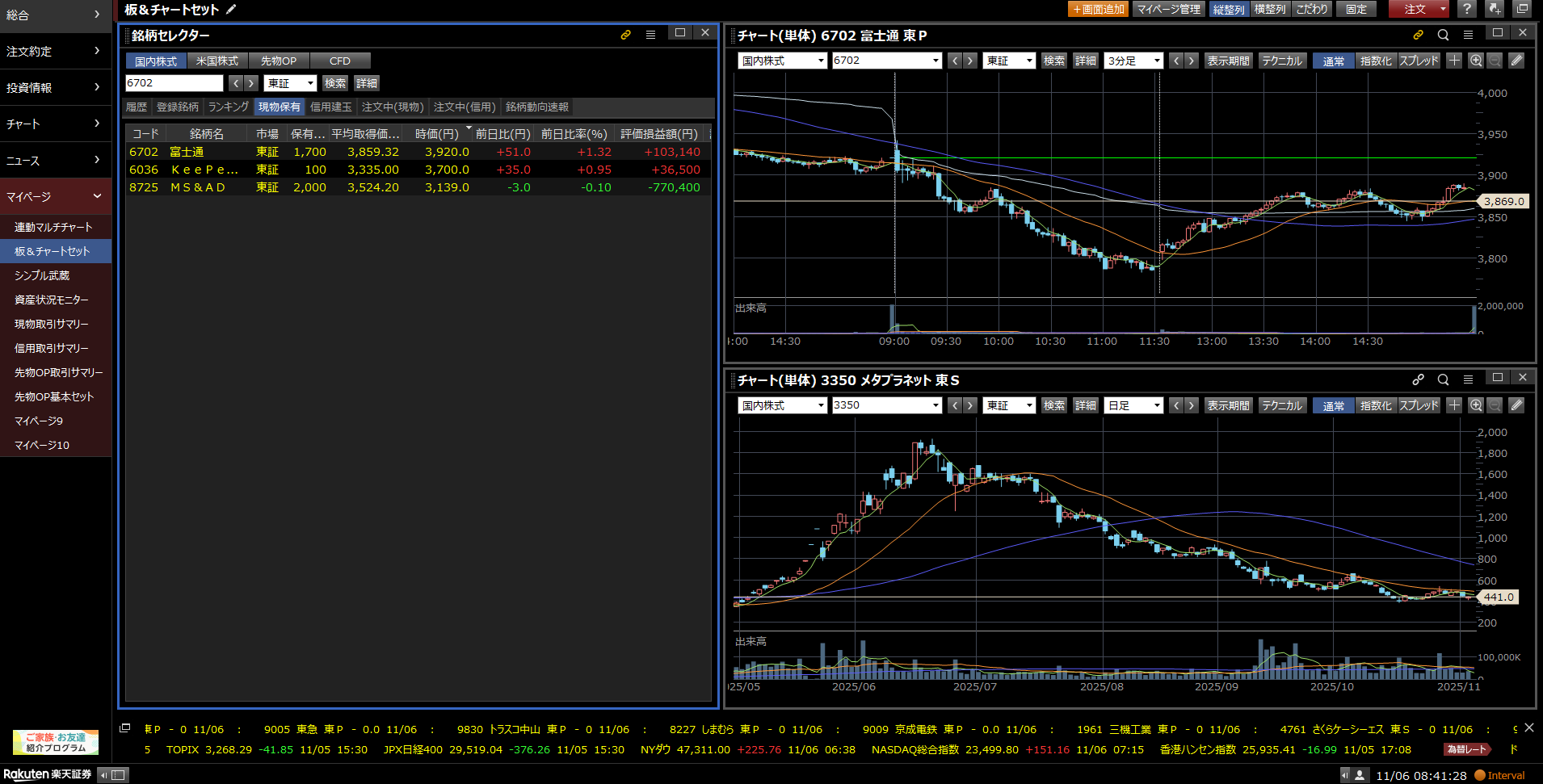
Task: Open the 6702 symbol code combo box in chart
Action: coord(887,61)
